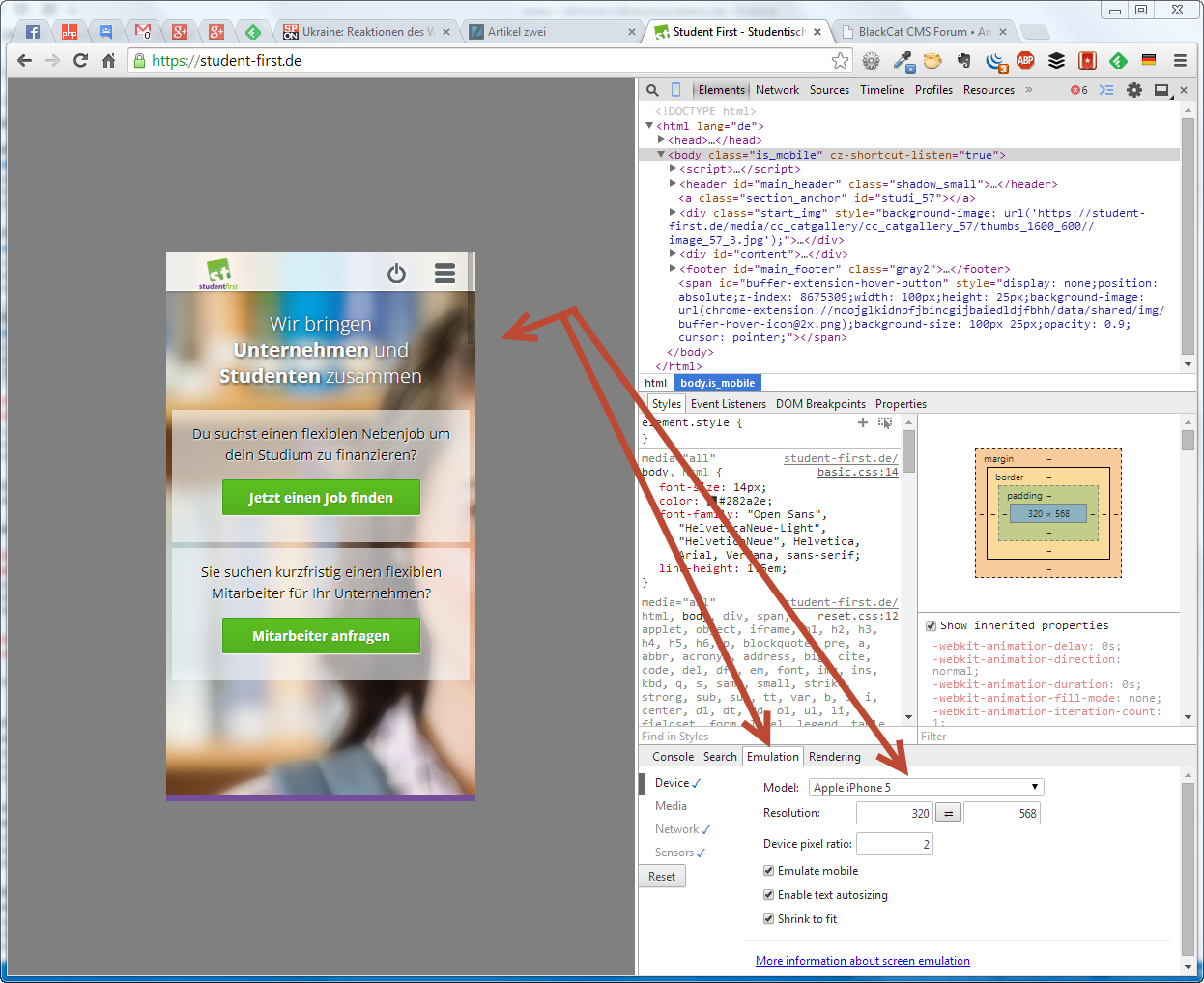Tap the hamburger menu on mobile page
The width and height of the screenshot is (1204, 983).
[444, 274]
